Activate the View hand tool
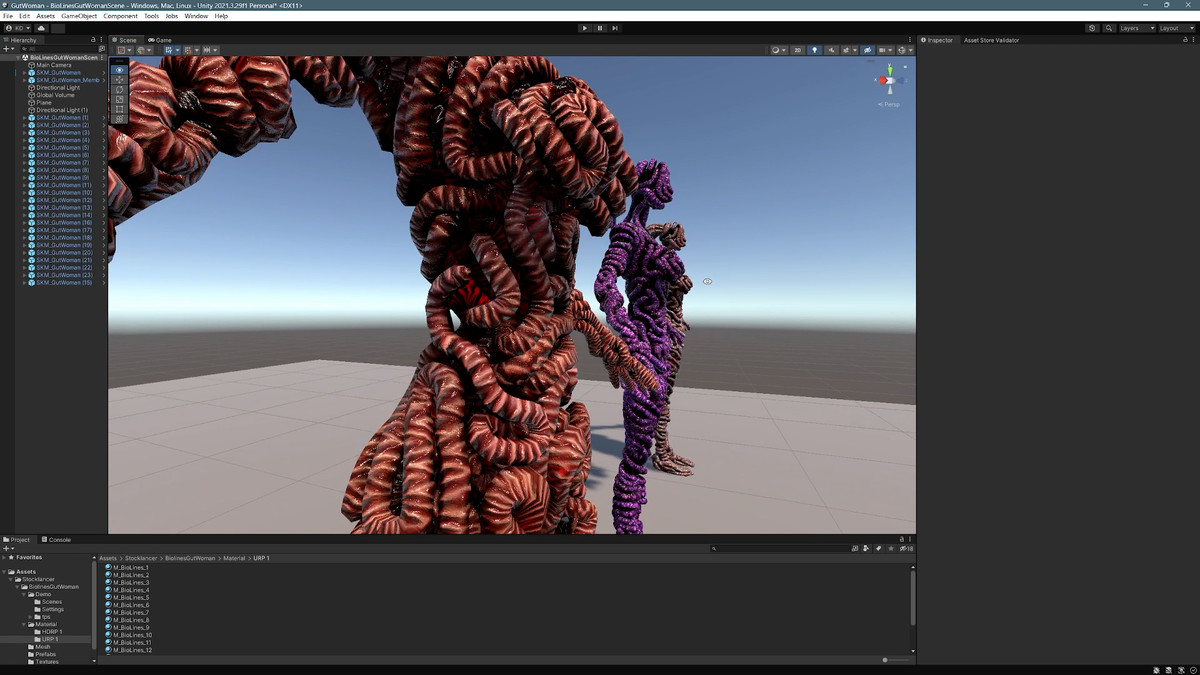1200x675 pixels. (x=119, y=70)
